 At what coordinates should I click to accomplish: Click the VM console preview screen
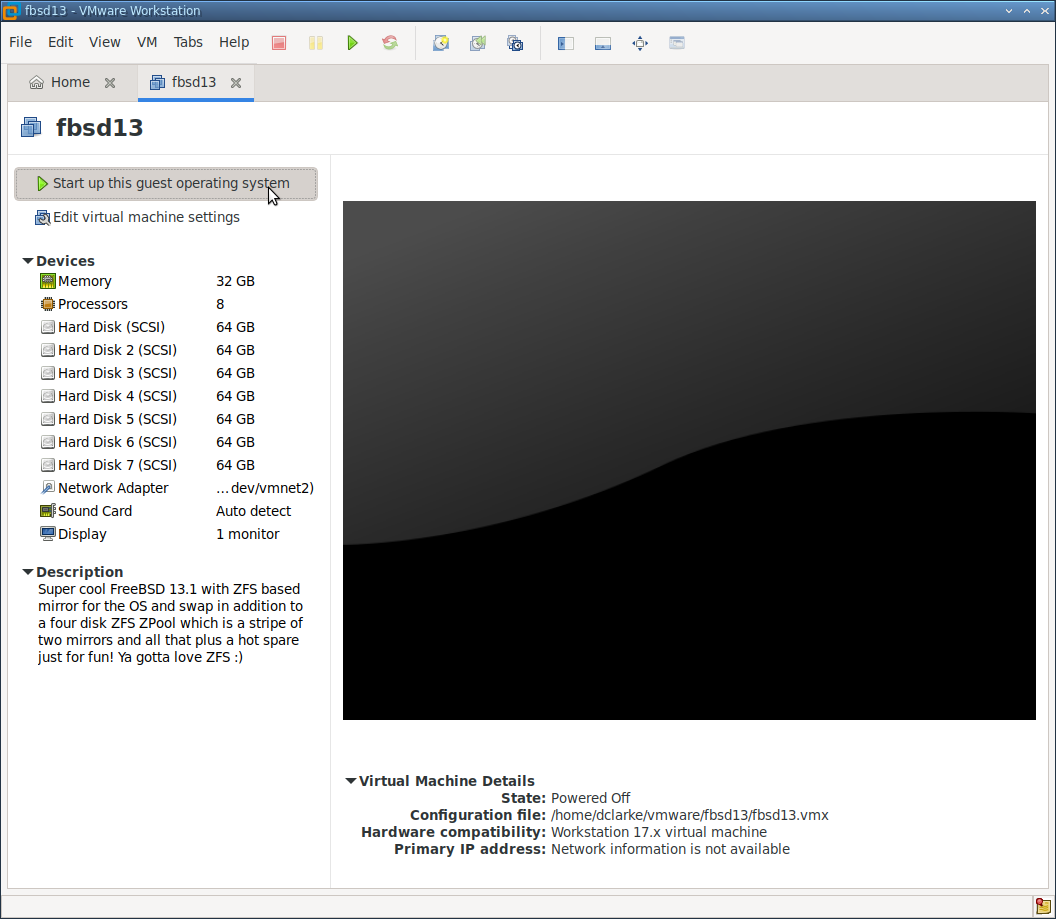pos(689,460)
